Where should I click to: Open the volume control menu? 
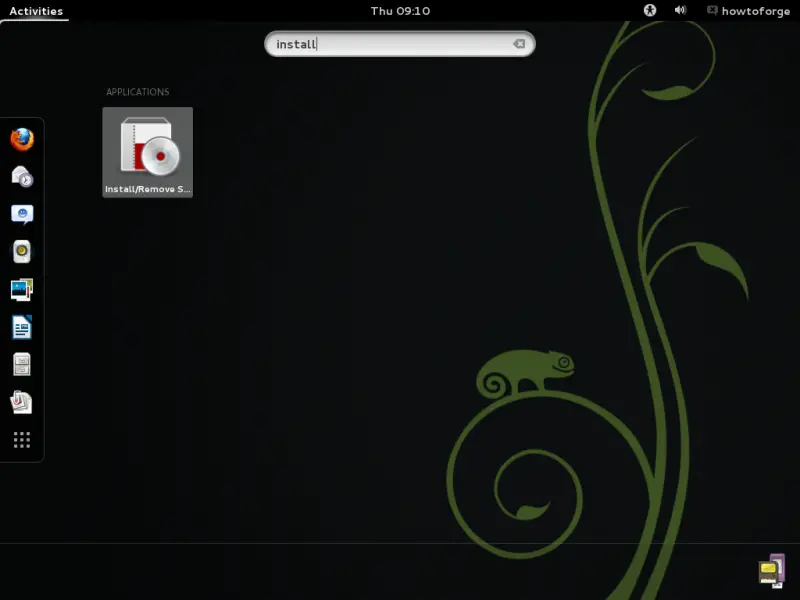pyautogui.click(x=680, y=11)
